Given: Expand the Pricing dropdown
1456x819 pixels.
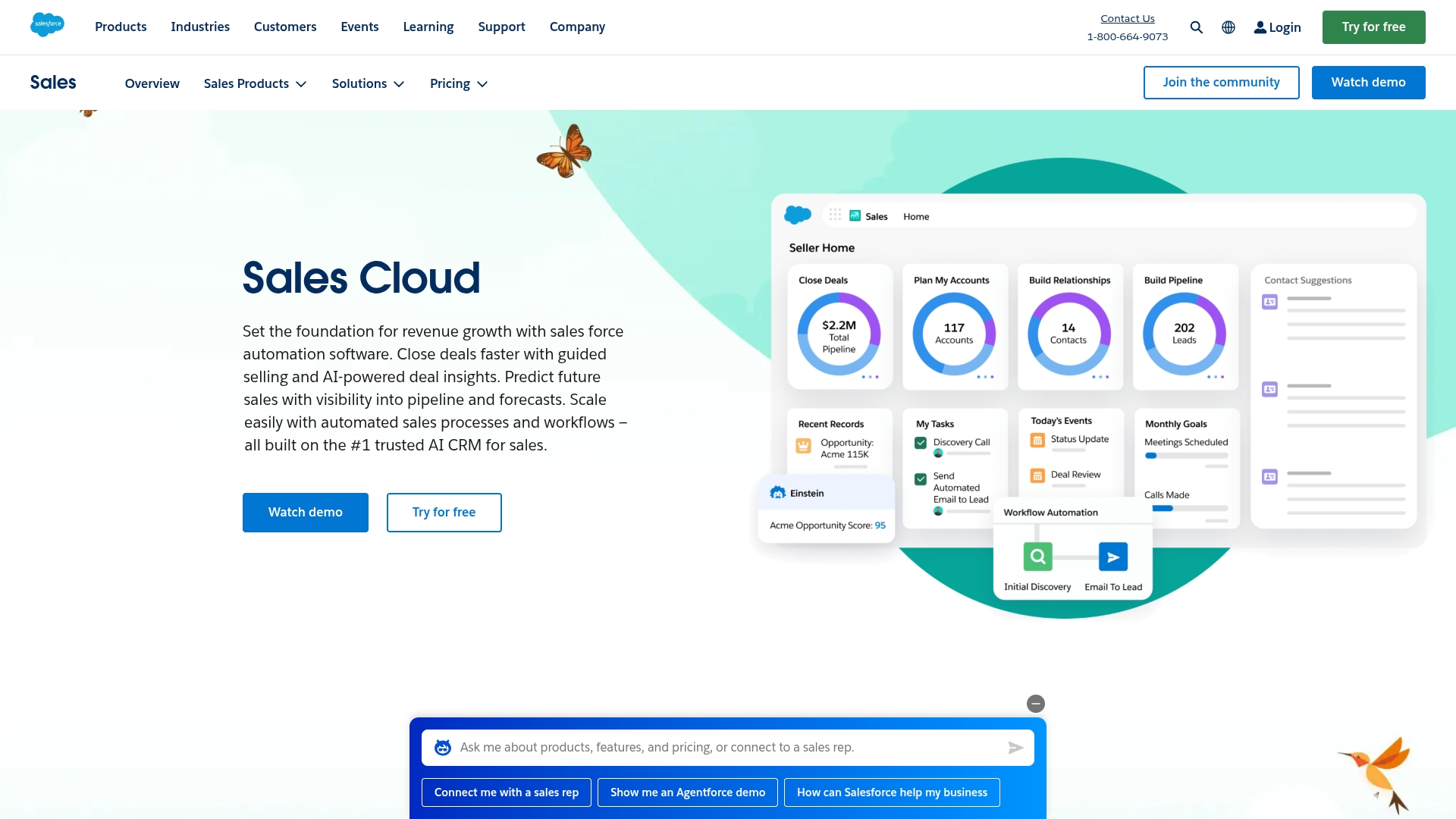Looking at the screenshot, I should coord(458,83).
